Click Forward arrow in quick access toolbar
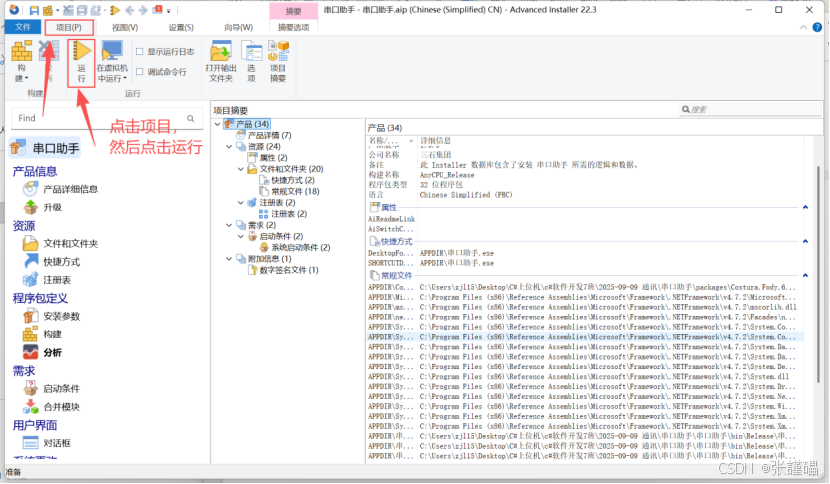The height and width of the screenshot is (484, 830). (x=143, y=10)
